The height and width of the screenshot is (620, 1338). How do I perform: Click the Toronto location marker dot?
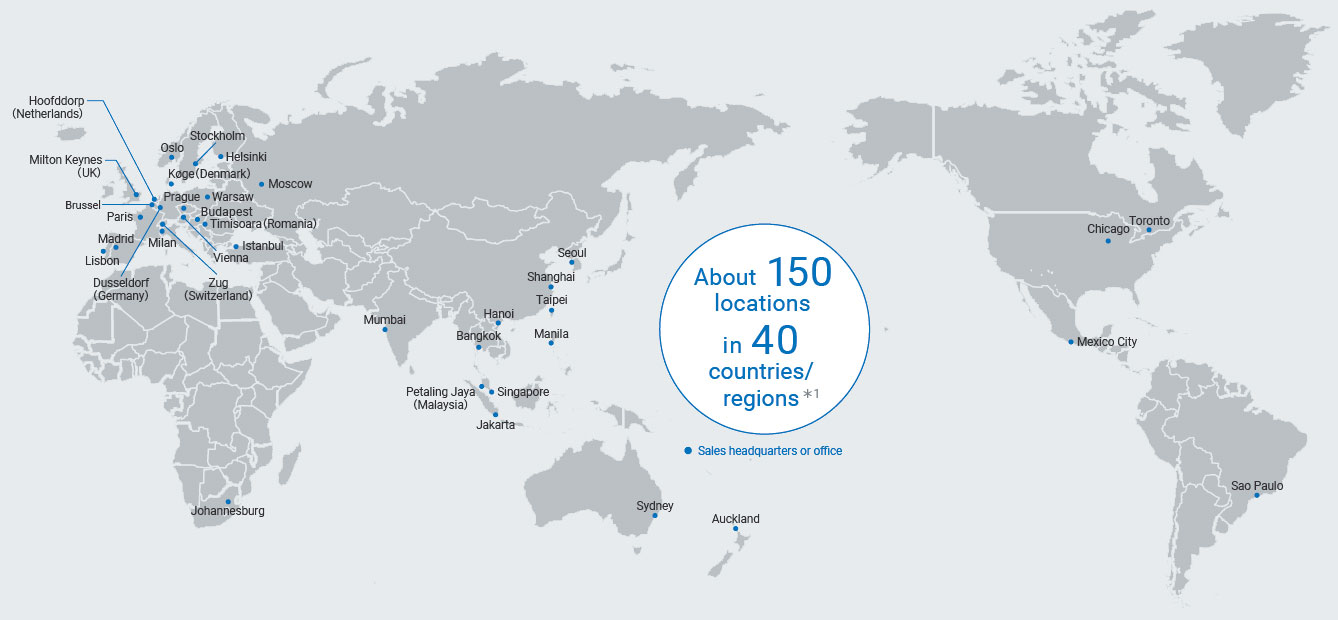click(1149, 231)
